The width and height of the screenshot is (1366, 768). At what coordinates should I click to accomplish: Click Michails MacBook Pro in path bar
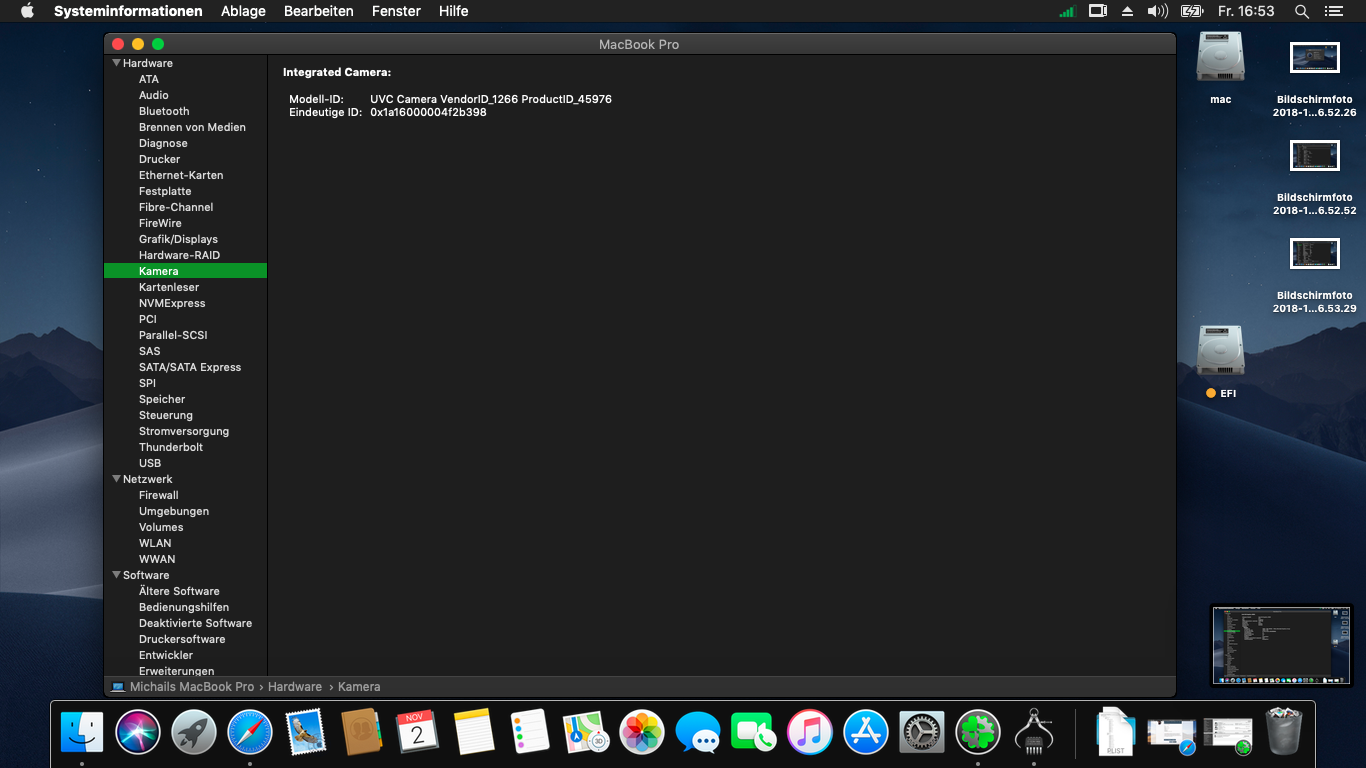pyautogui.click(x=192, y=687)
